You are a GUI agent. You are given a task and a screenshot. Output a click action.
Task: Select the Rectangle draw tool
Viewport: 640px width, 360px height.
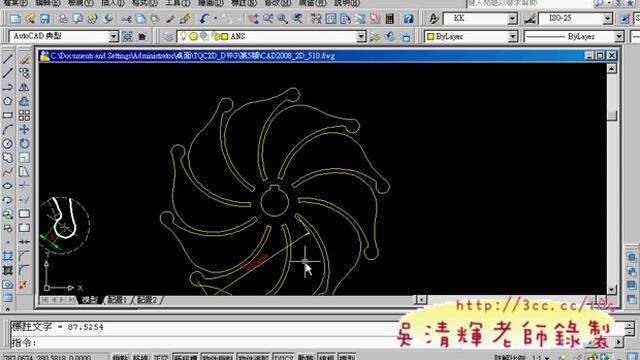tap(7, 116)
